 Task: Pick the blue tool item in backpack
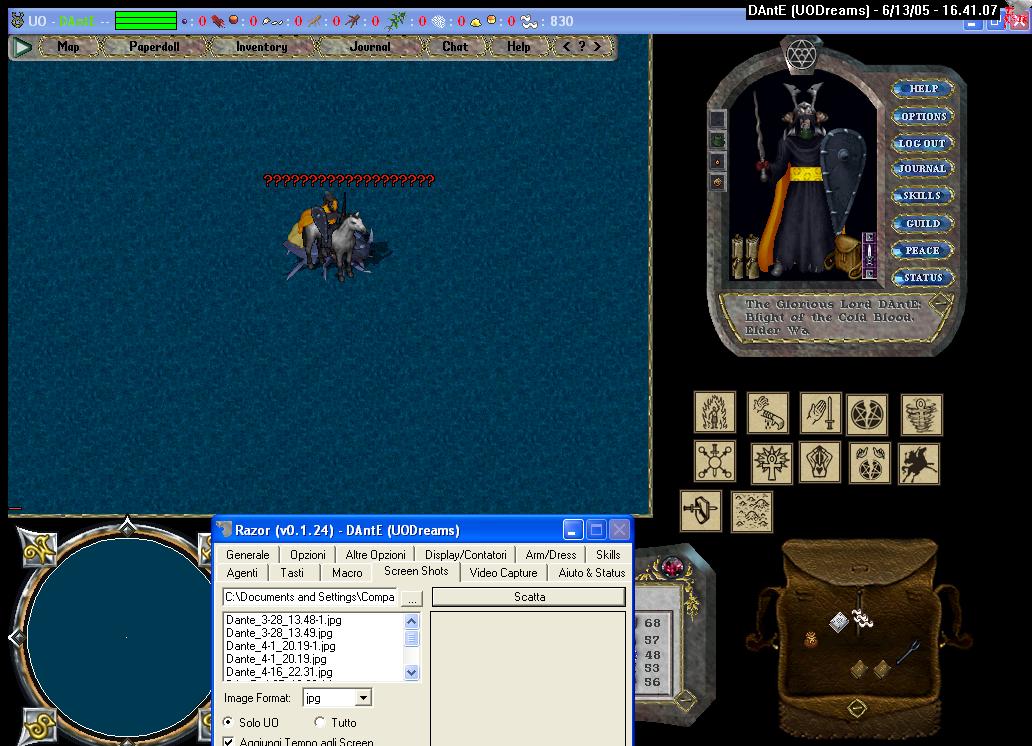pyautogui.click(x=908, y=653)
